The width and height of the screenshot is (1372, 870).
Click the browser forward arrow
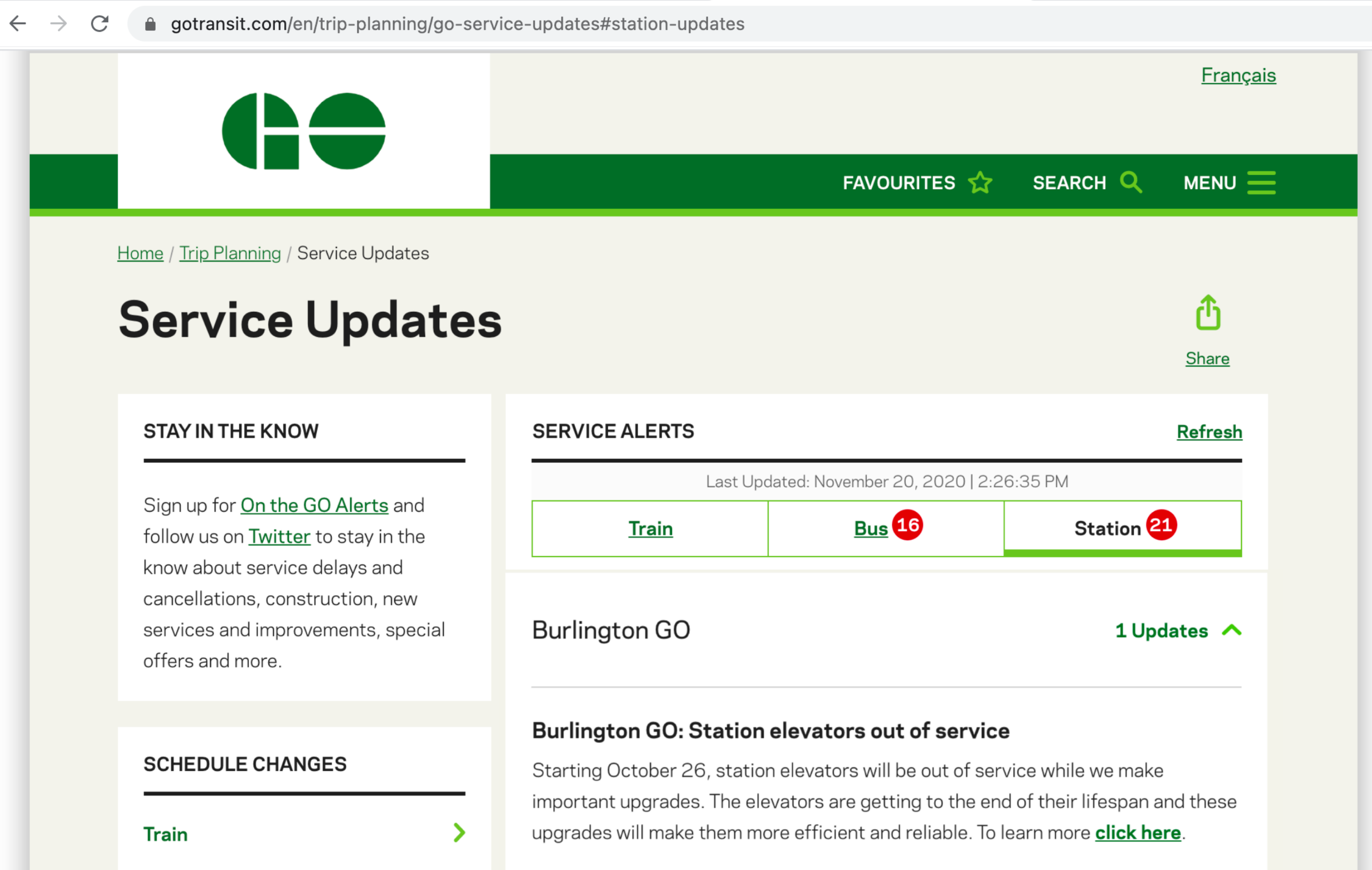59,23
